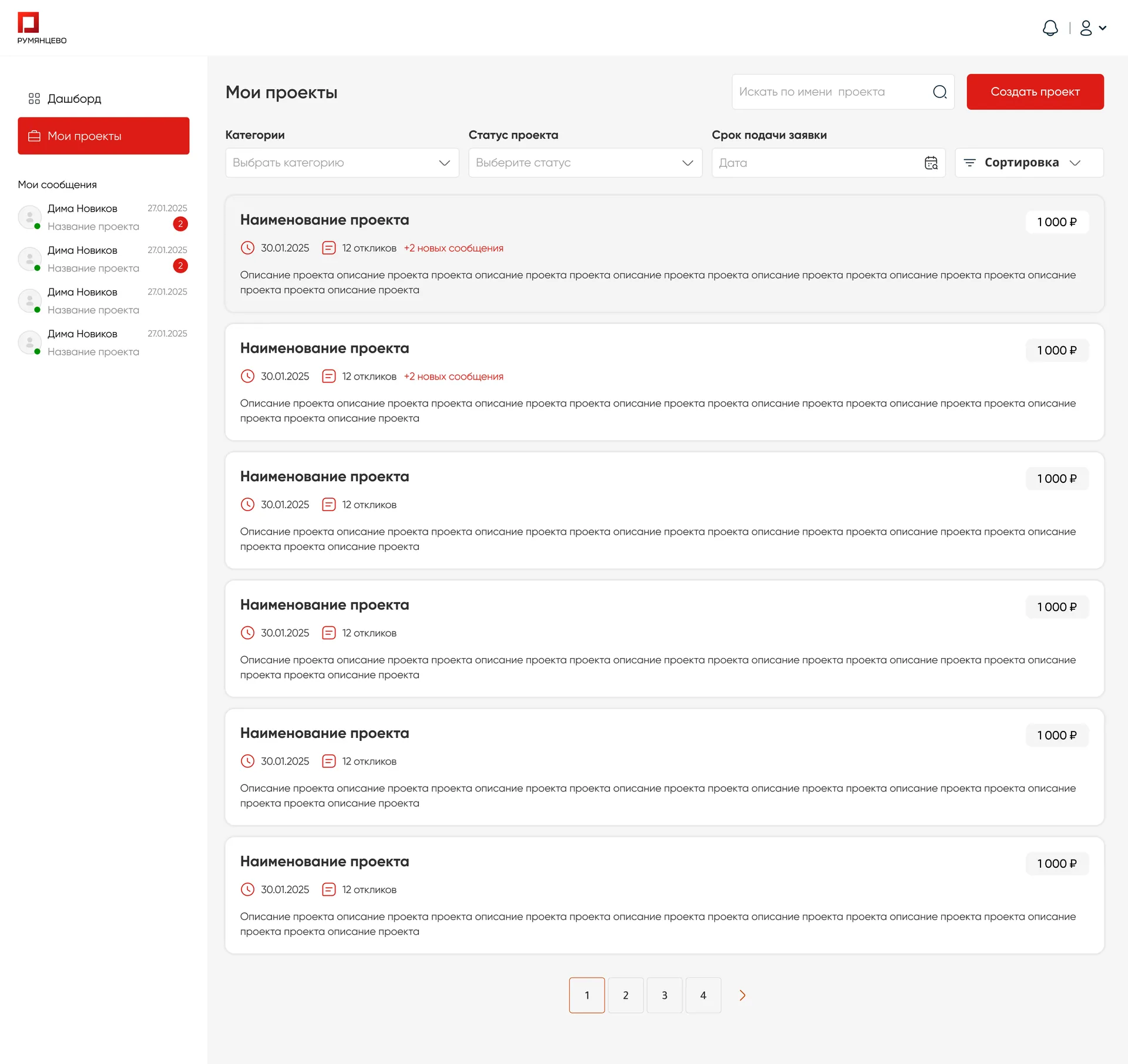The height and width of the screenshot is (1064, 1128).
Task: Go to page 3
Action: pyautogui.click(x=664, y=995)
